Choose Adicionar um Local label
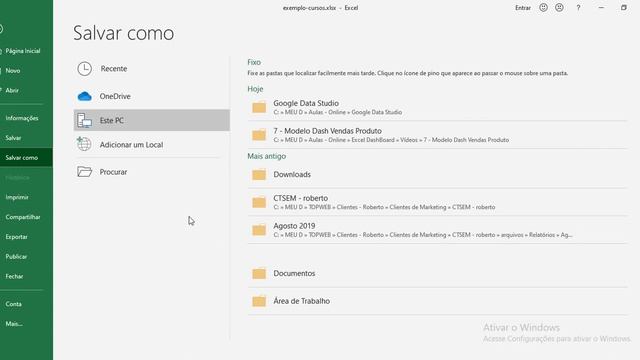 (x=131, y=144)
